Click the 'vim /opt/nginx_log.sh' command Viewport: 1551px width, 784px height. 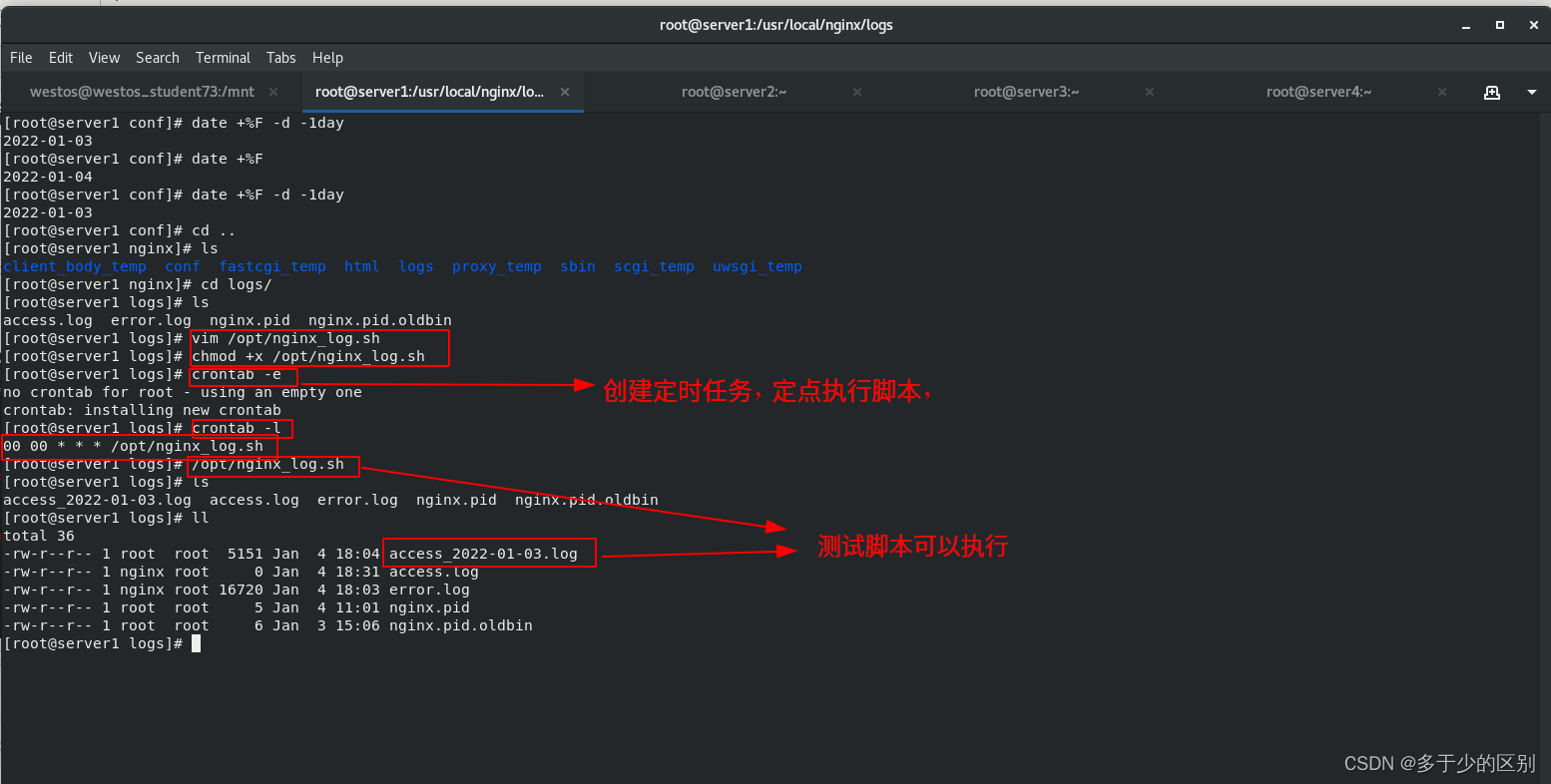(x=285, y=338)
